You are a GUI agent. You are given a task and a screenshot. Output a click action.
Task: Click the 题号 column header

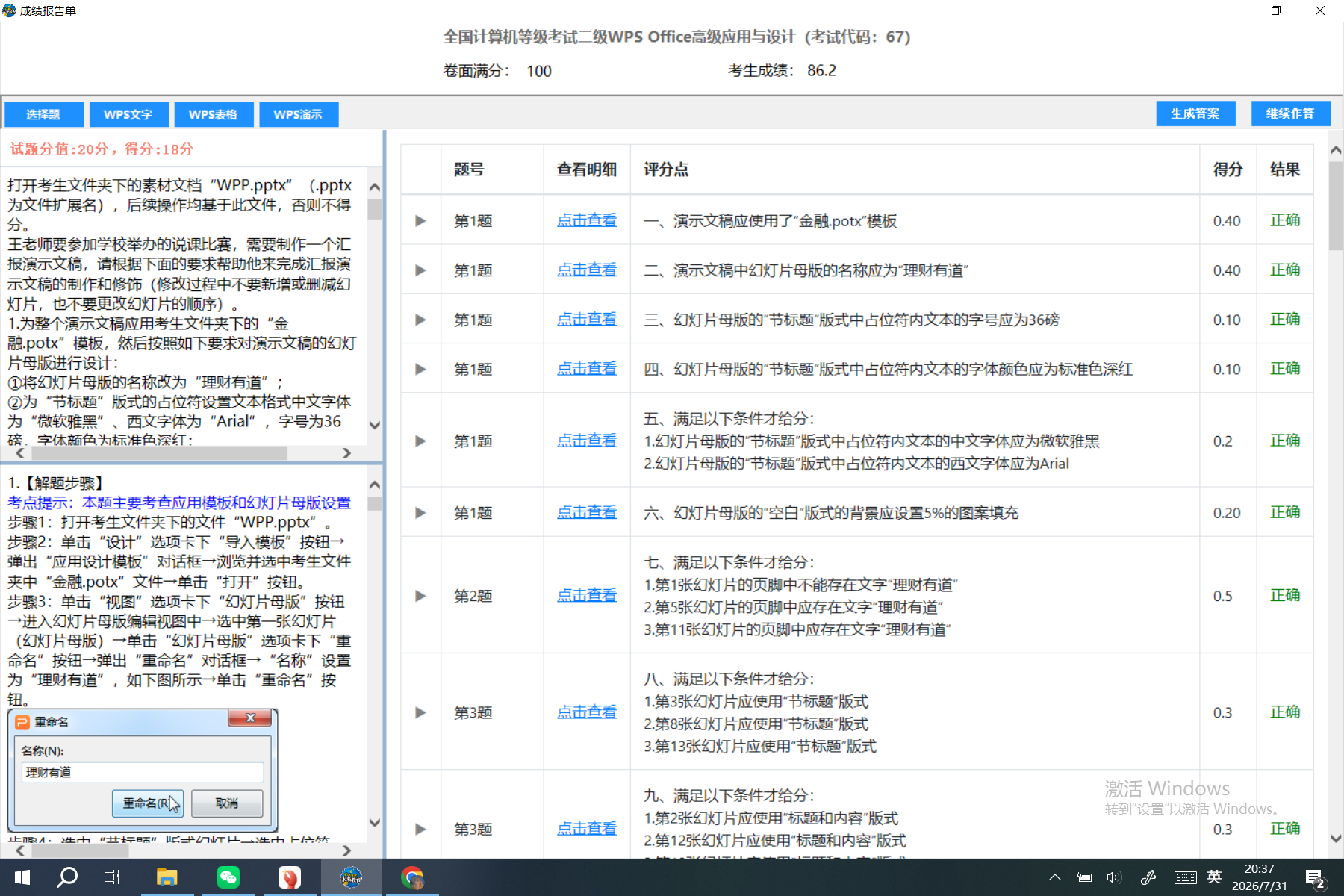pyautogui.click(x=469, y=170)
